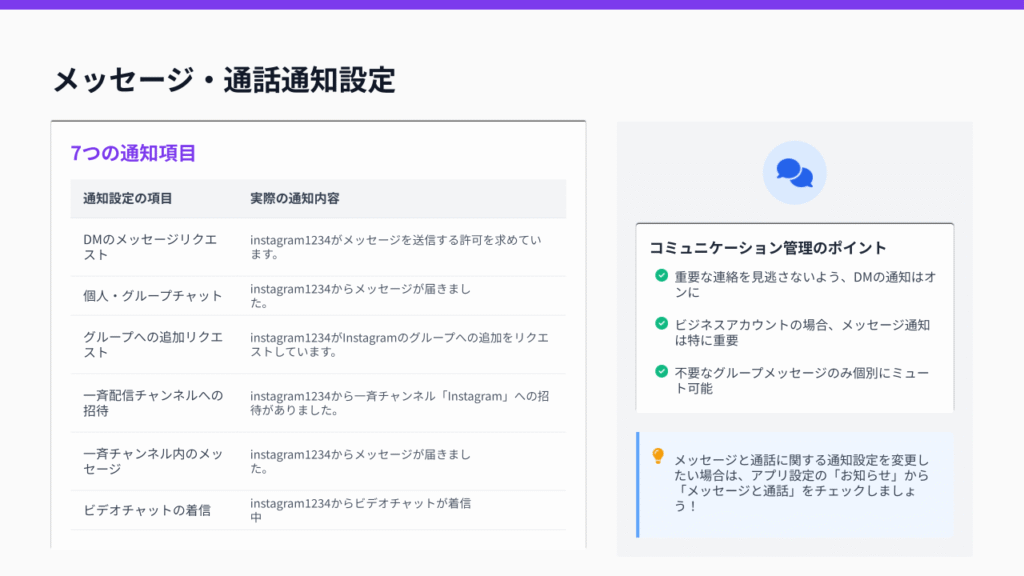Select the DMのメッセージリクエスト table row
The width and height of the screenshot is (1024, 576).
[x=318, y=247]
